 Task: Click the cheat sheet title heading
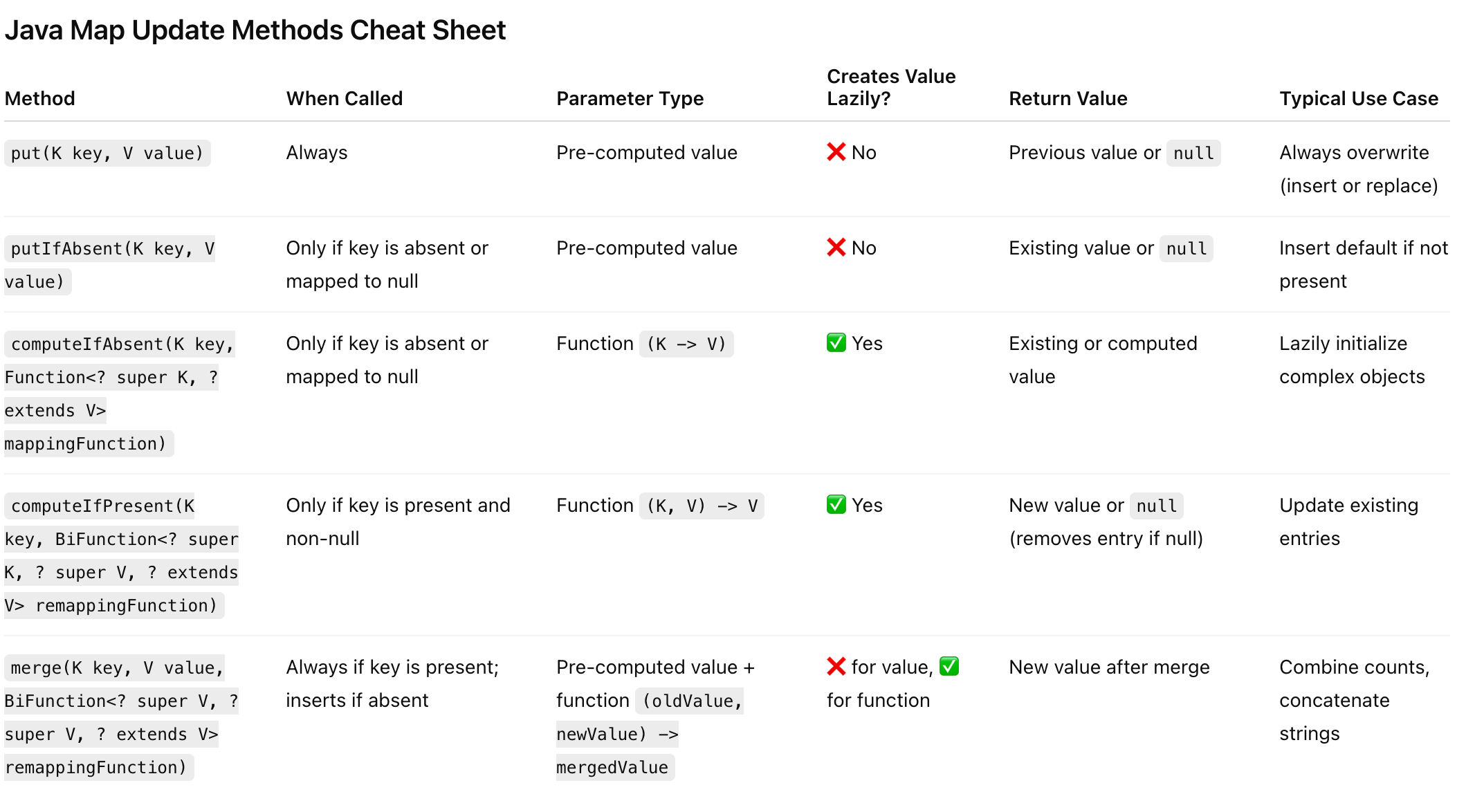255,30
